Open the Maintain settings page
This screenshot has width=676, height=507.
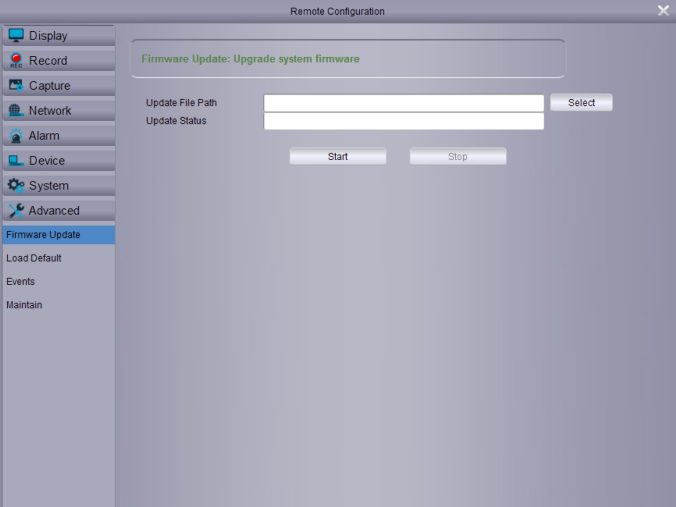[24, 305]
